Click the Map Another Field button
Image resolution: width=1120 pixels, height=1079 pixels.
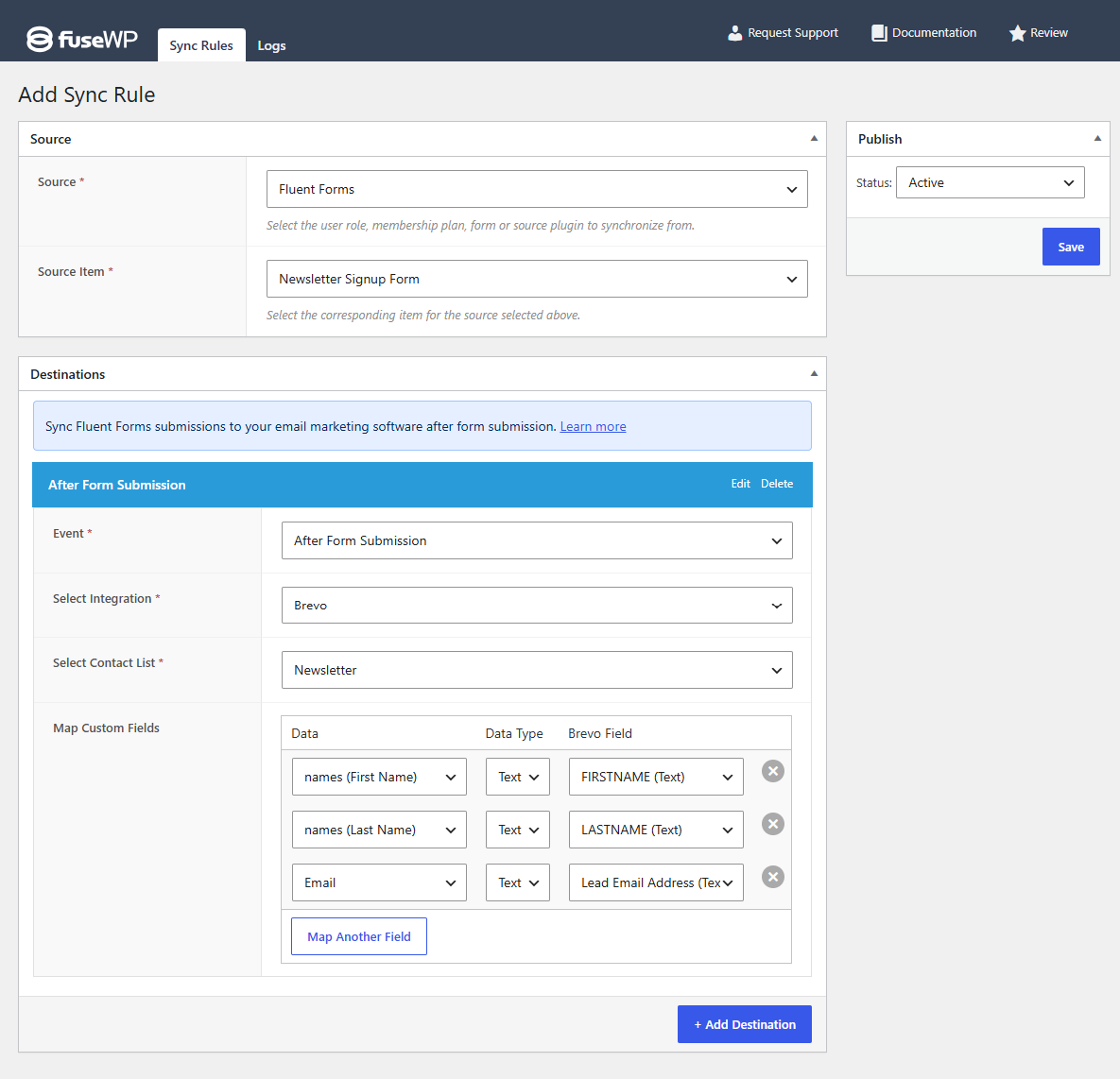358,936
